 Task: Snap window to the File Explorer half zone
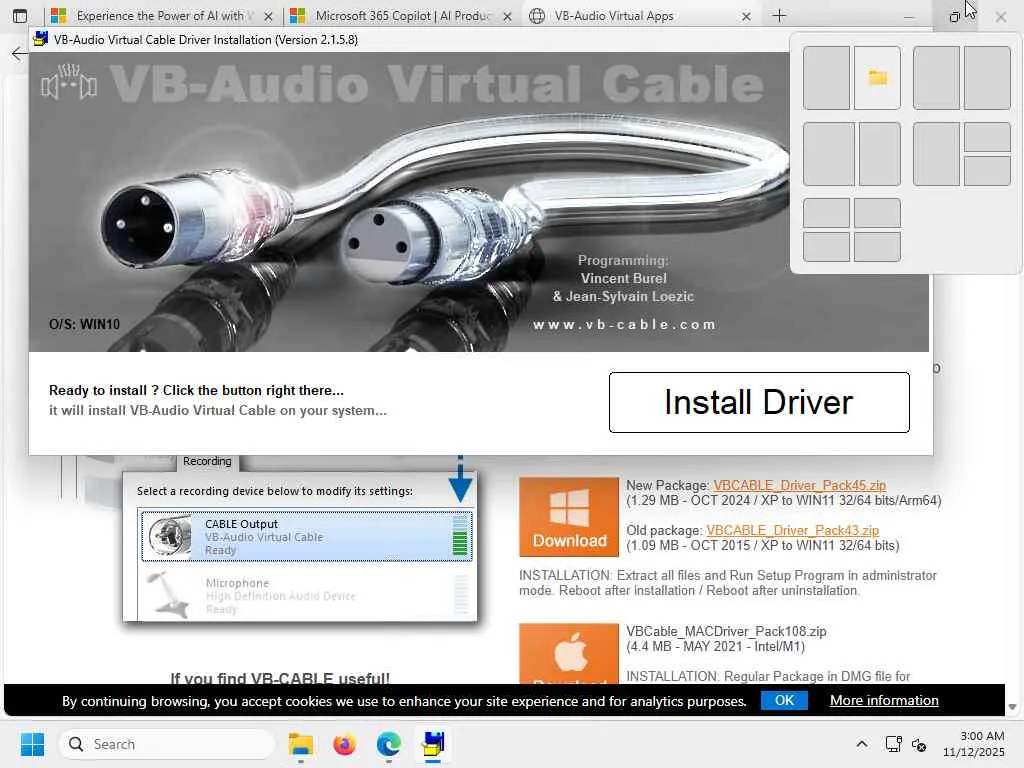877,78
